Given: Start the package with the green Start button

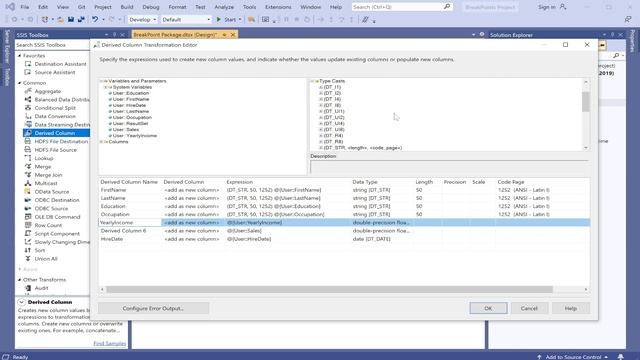Looking at the screenshot, I should [227, 19].
